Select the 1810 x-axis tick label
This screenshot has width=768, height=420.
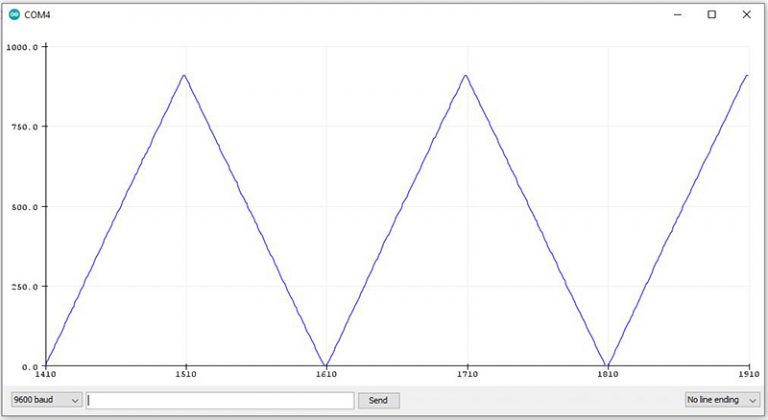click(608, 376)
